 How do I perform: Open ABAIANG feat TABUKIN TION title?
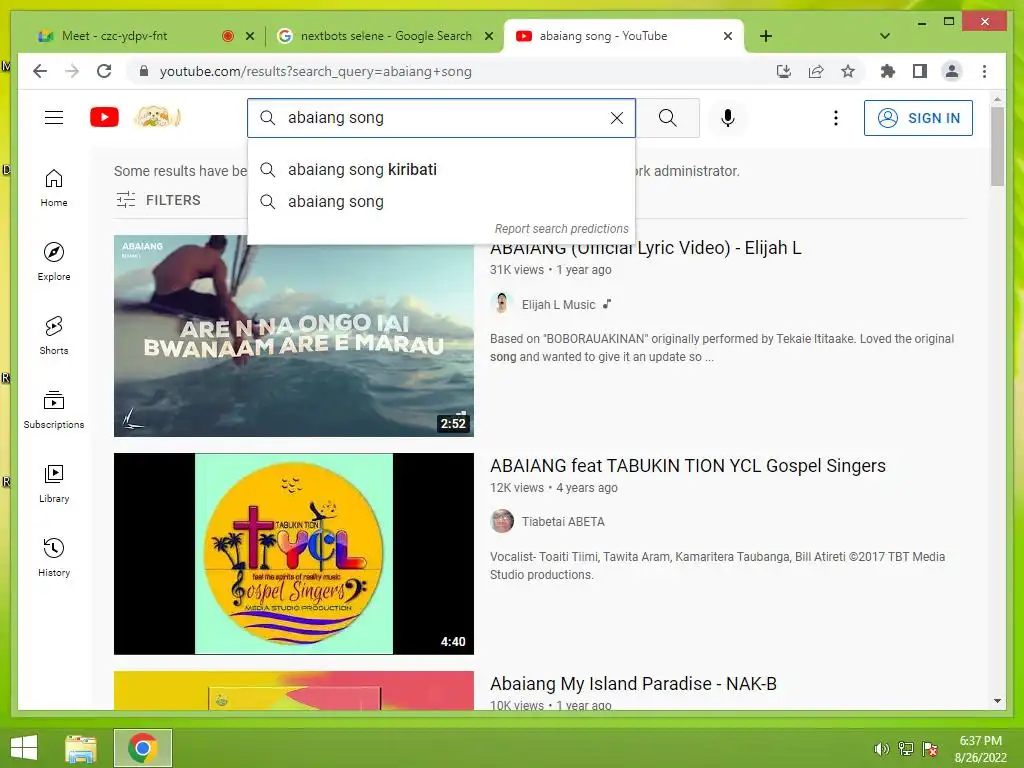point(688,466)
